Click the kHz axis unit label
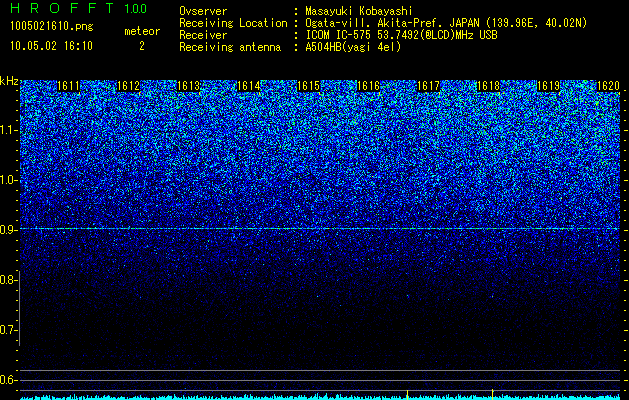 tap(9, 81)
